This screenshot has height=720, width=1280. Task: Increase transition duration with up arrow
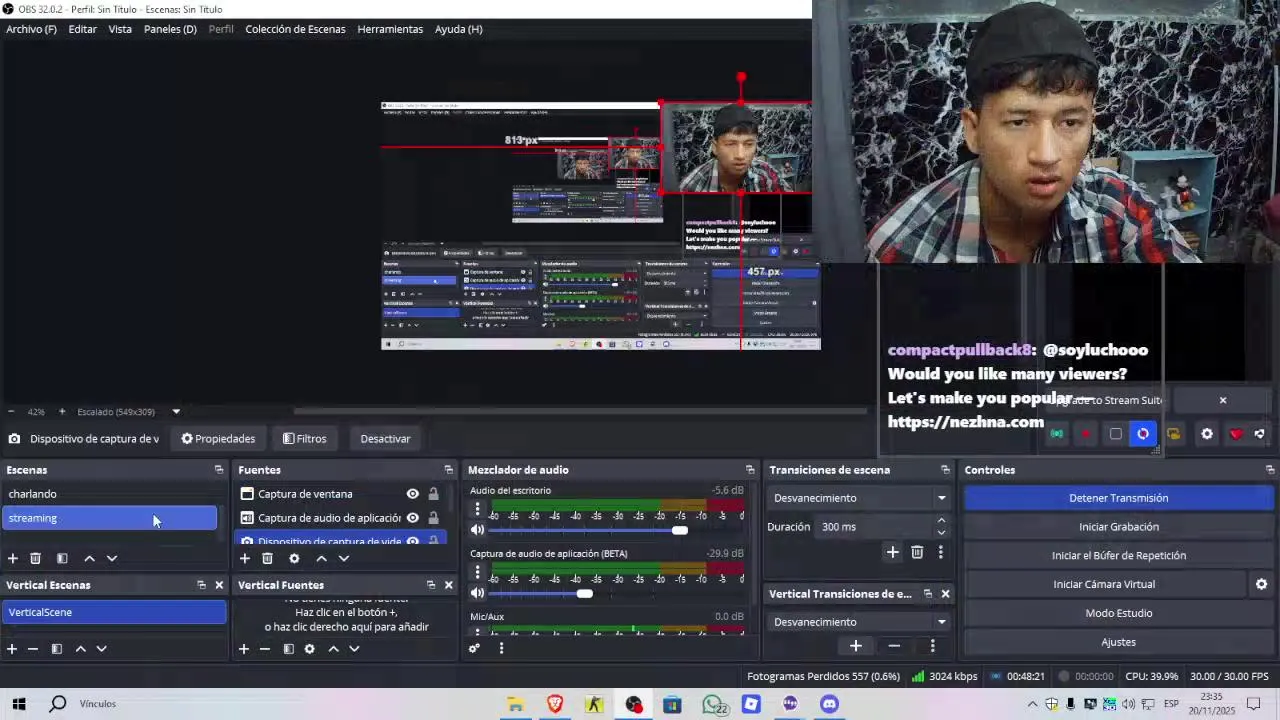(941, 521)
